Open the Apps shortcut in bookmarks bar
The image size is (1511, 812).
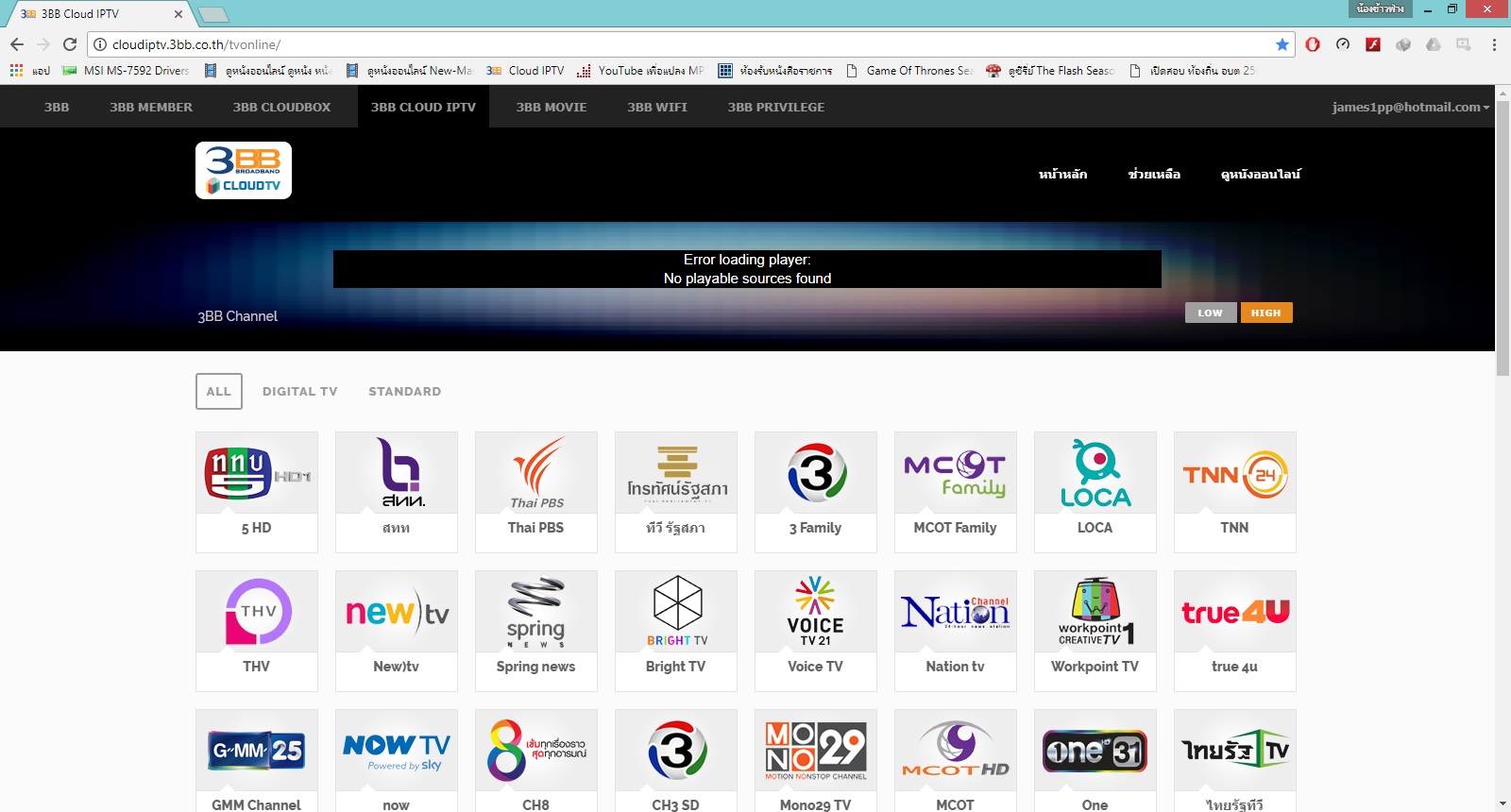(29, 71)
